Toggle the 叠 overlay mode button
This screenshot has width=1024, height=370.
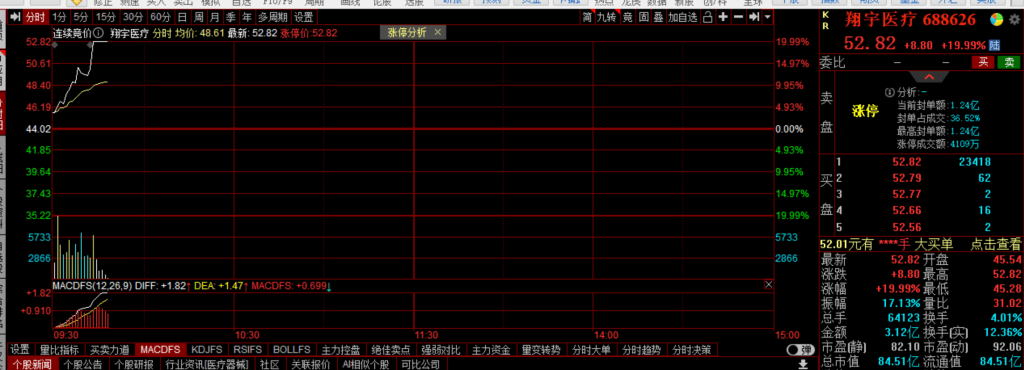point(658,17)
